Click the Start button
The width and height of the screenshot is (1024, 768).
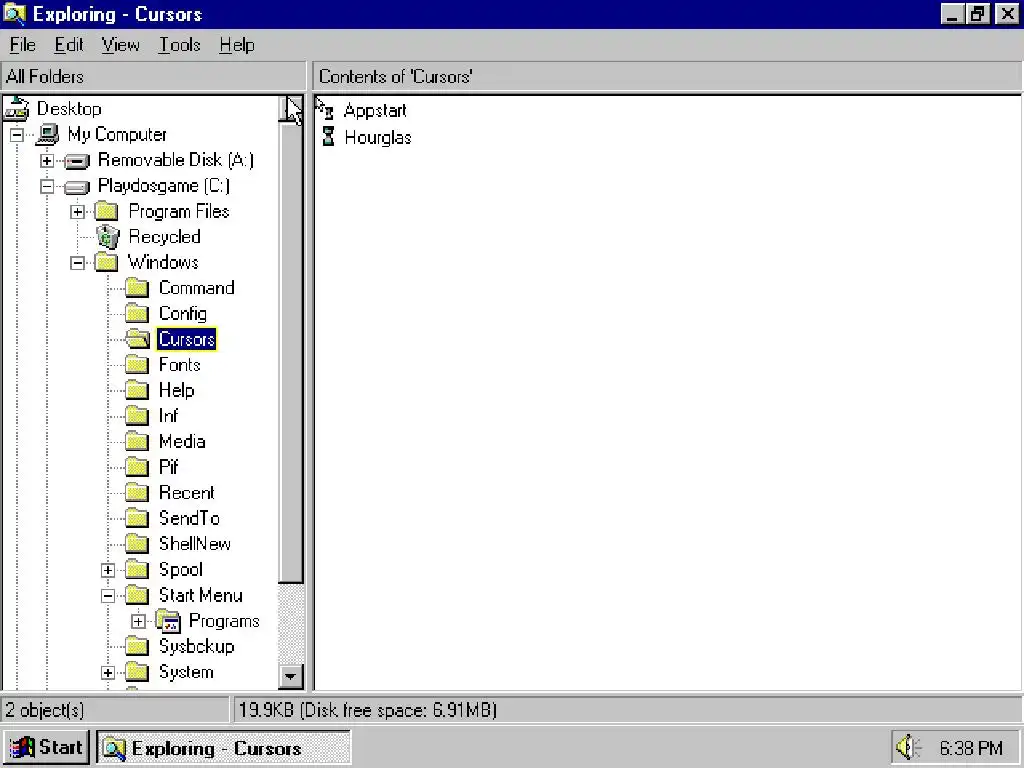coord(46,747)
